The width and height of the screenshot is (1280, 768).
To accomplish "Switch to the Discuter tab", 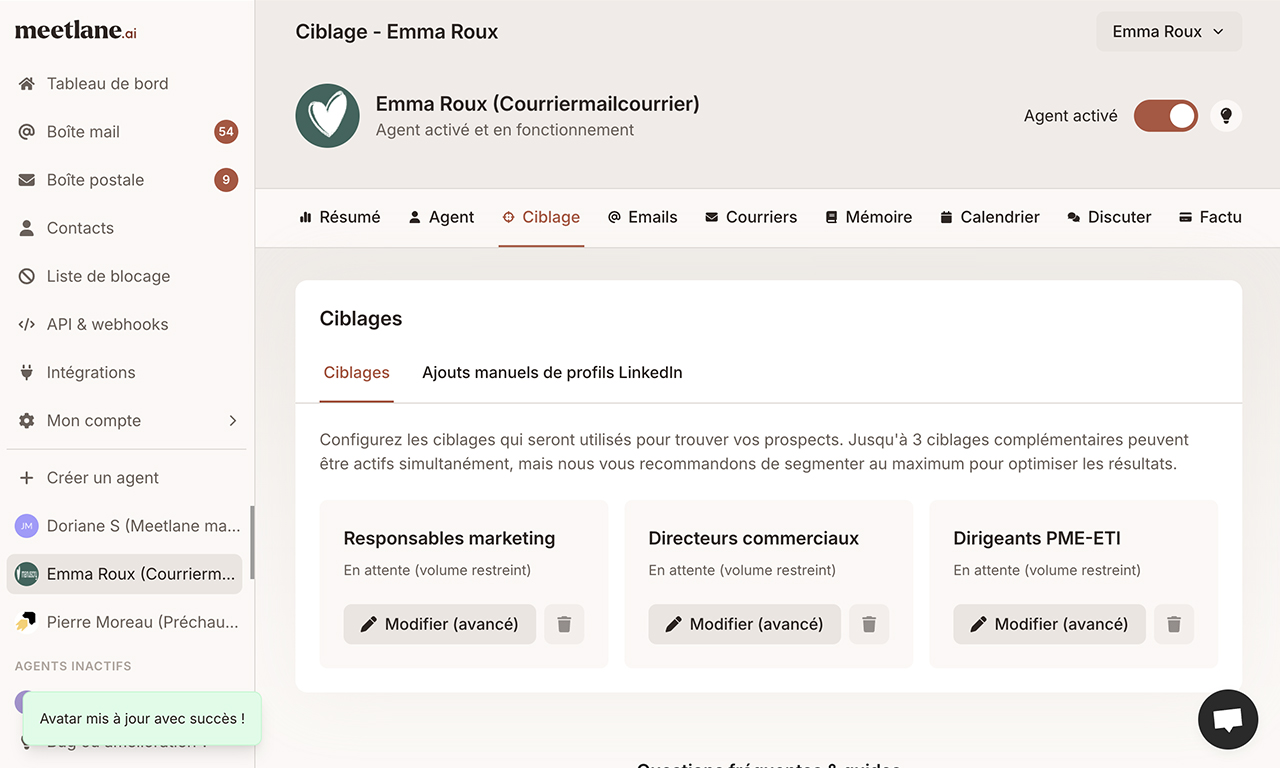I will [x=1109, y=216].
